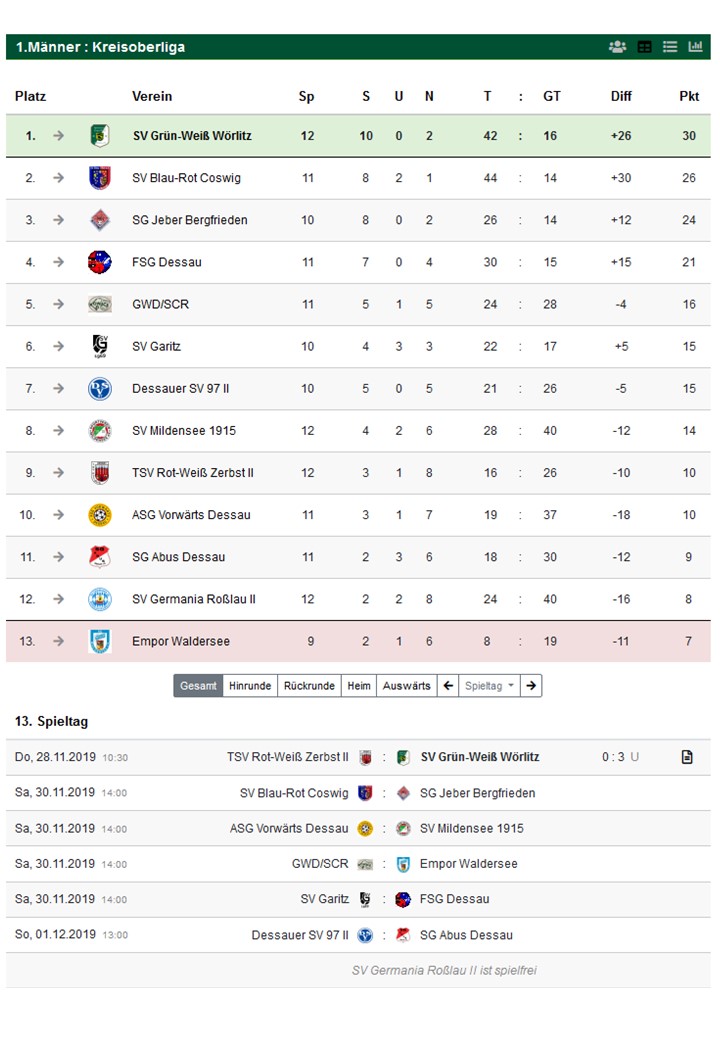Expand the Spieltag dropdown
The width and height of the screenshot is (720, 1040).
[x=489, y=685]
